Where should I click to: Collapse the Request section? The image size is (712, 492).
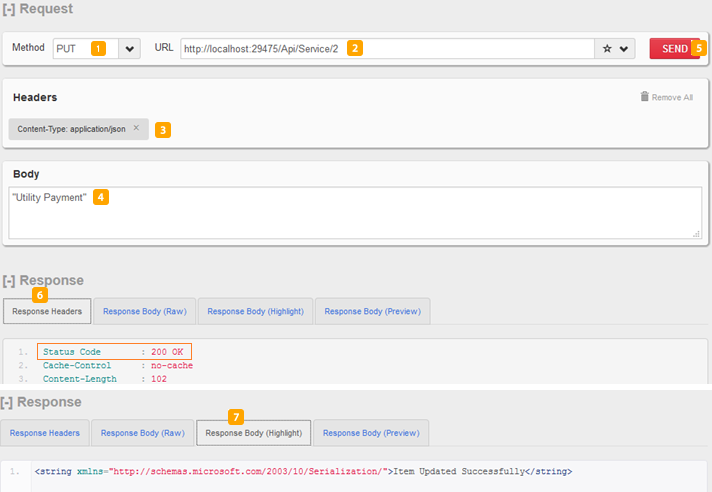9,9
